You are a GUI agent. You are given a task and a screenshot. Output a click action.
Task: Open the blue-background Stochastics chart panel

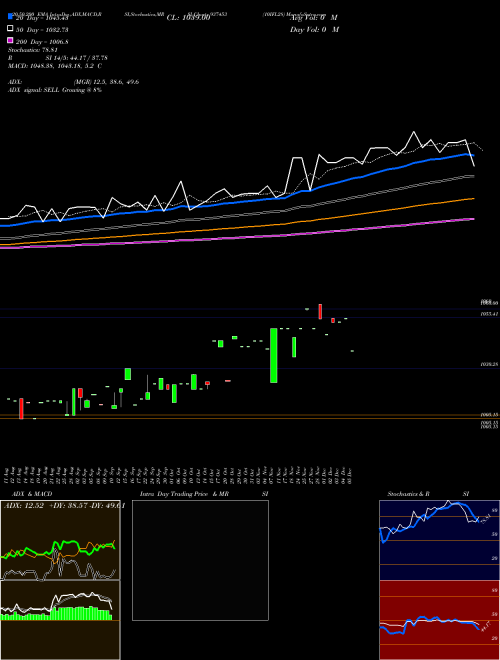[x=439, y=540]
